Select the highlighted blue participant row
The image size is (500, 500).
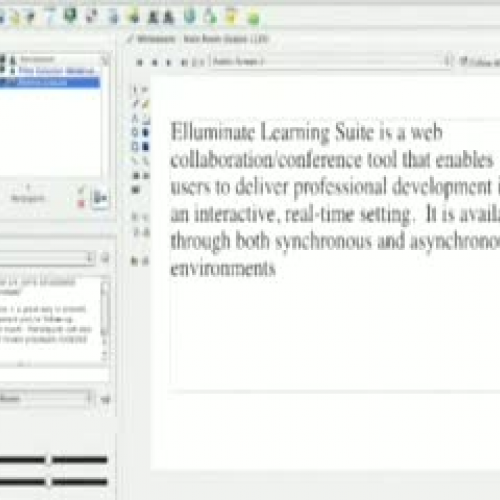(50, 82)
